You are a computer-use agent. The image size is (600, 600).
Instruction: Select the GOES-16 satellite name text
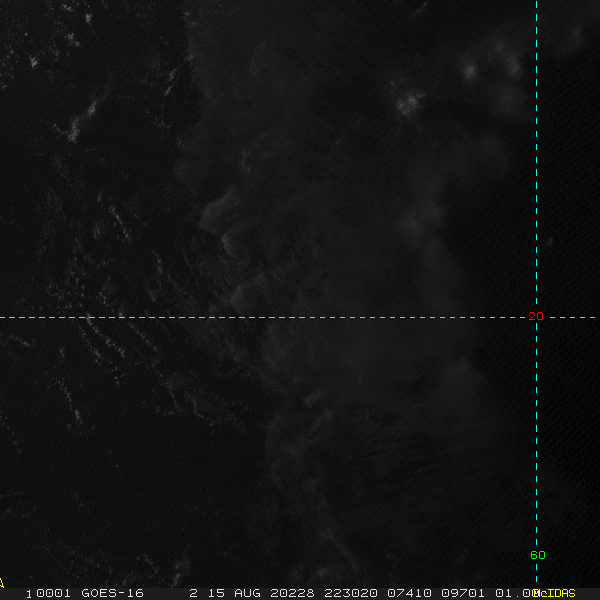pos(112,593)
